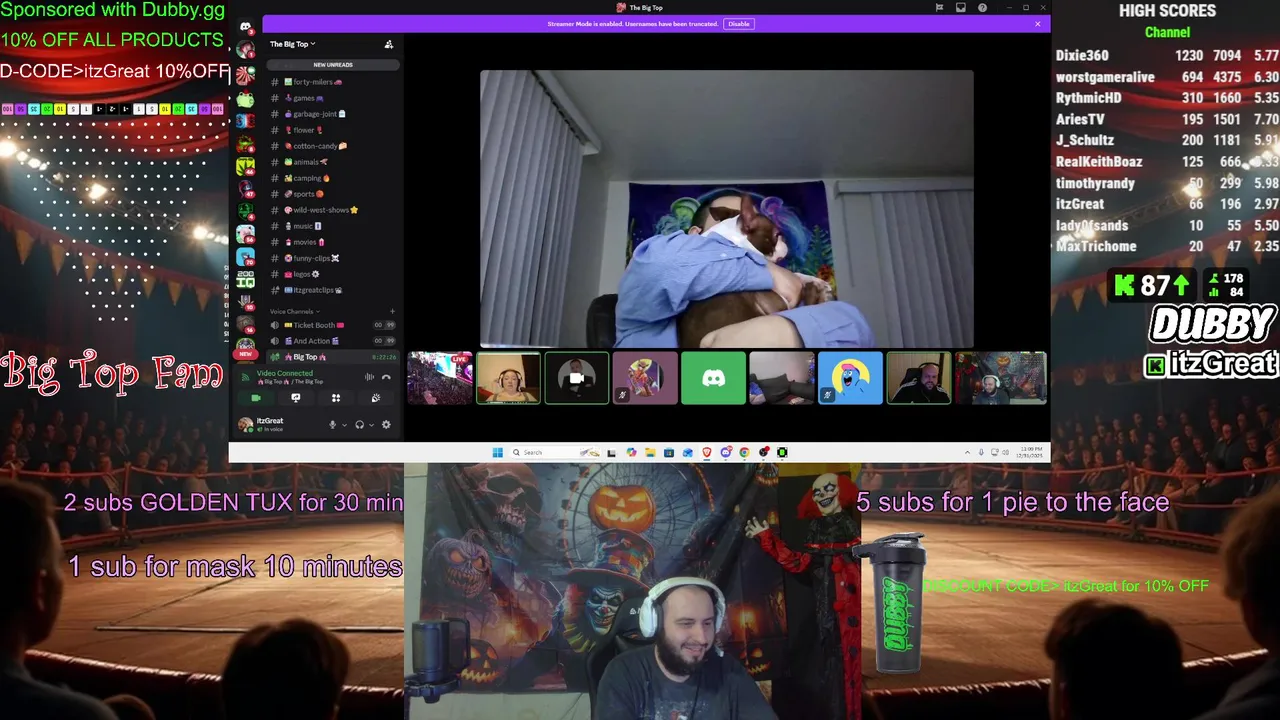Open the cotton-candy channel
The image size is (1280, 720).
334,146
